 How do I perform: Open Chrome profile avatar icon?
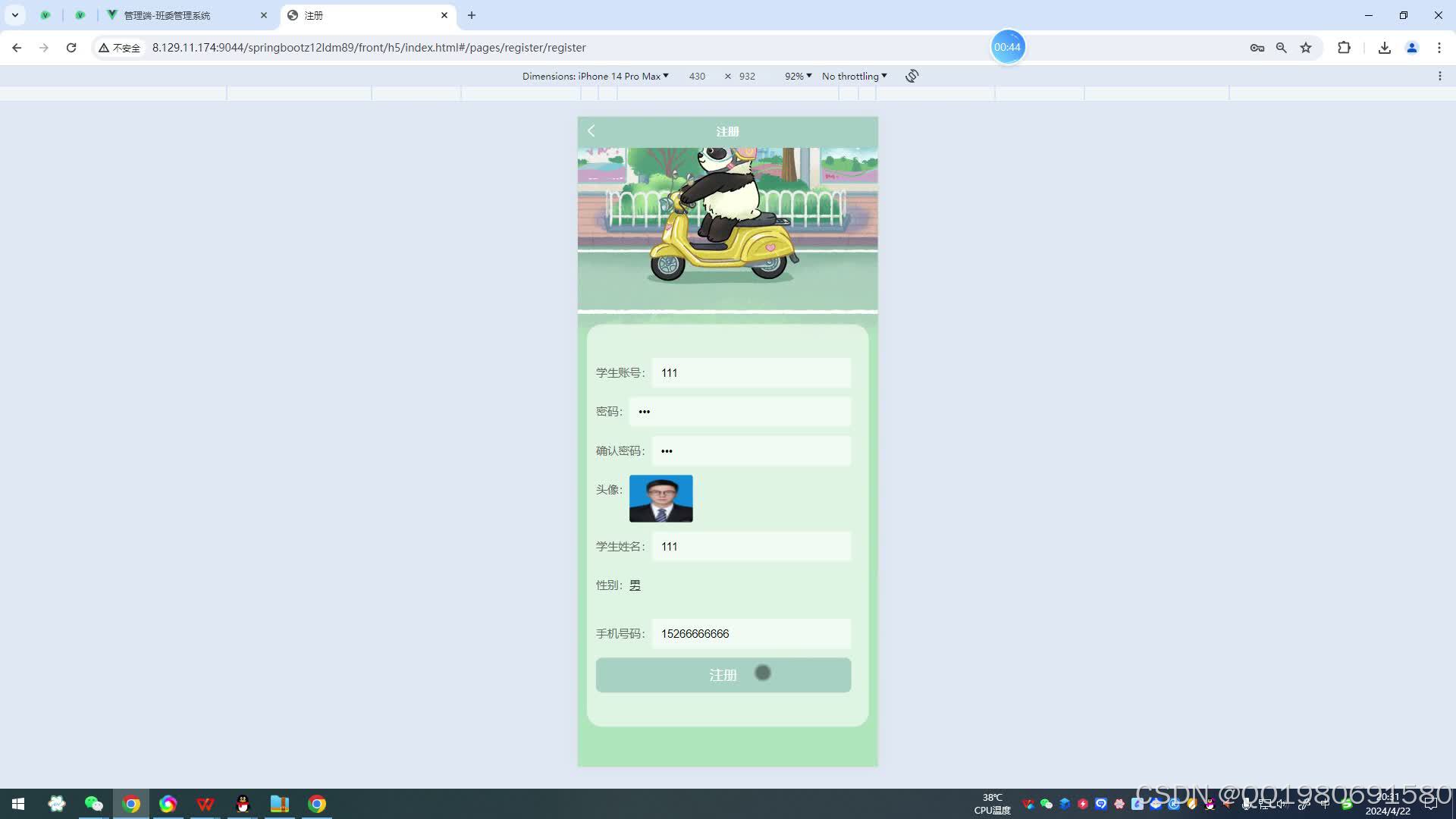click(x=1411, y=48)
